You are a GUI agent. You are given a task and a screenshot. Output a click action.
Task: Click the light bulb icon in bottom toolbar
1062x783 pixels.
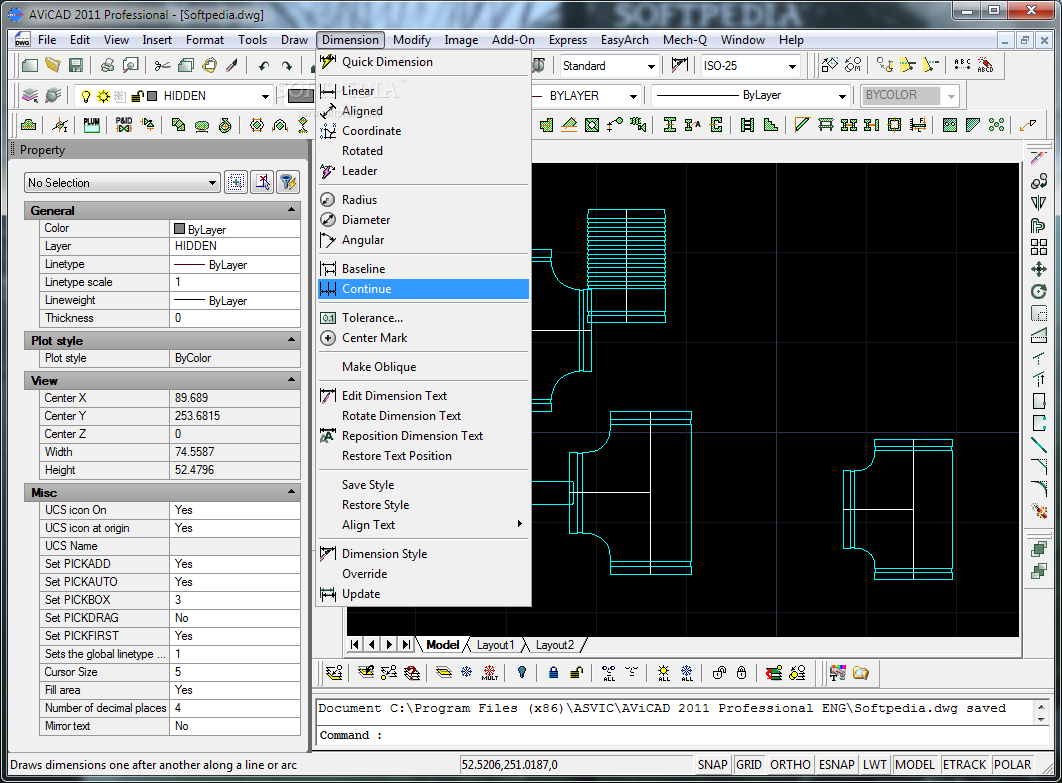522,673
